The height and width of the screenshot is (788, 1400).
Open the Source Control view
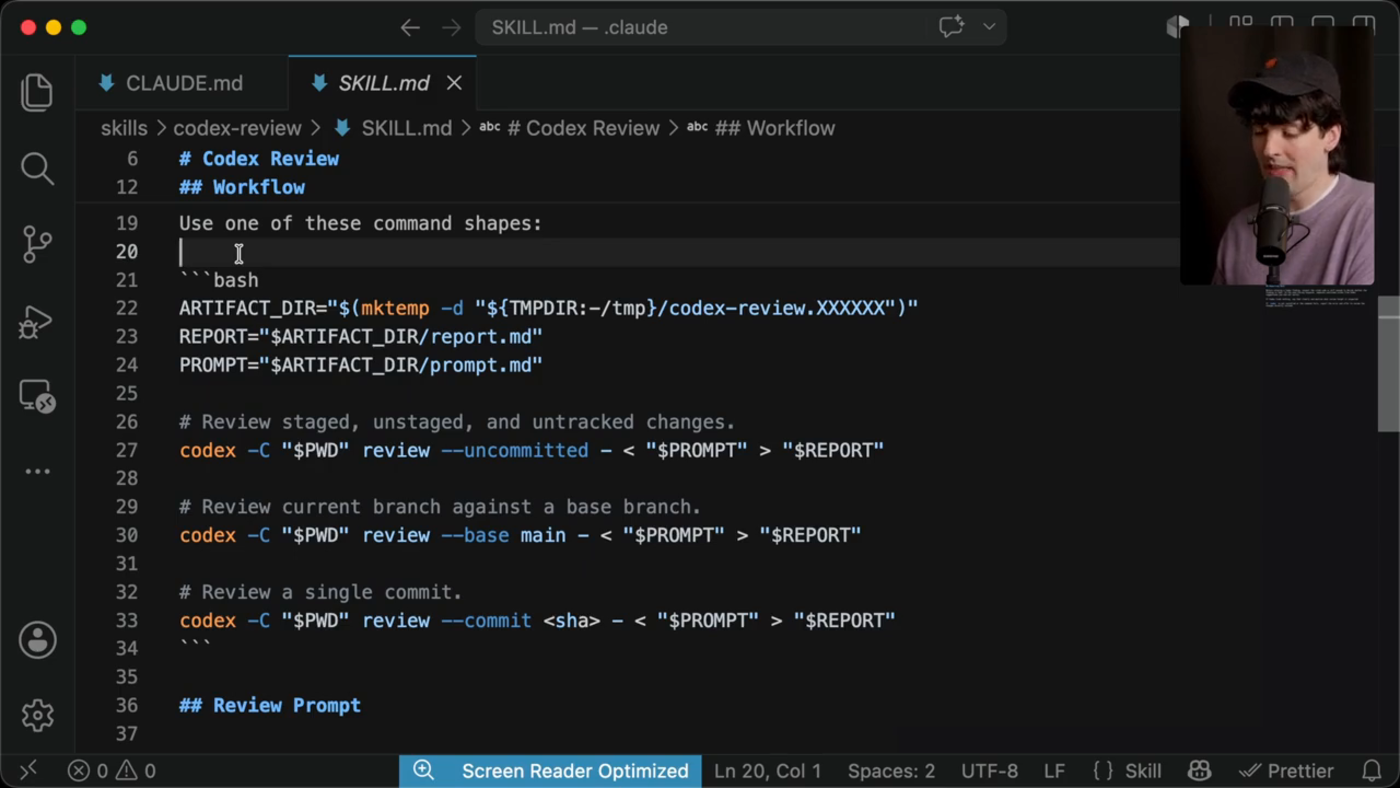(37, 244)
